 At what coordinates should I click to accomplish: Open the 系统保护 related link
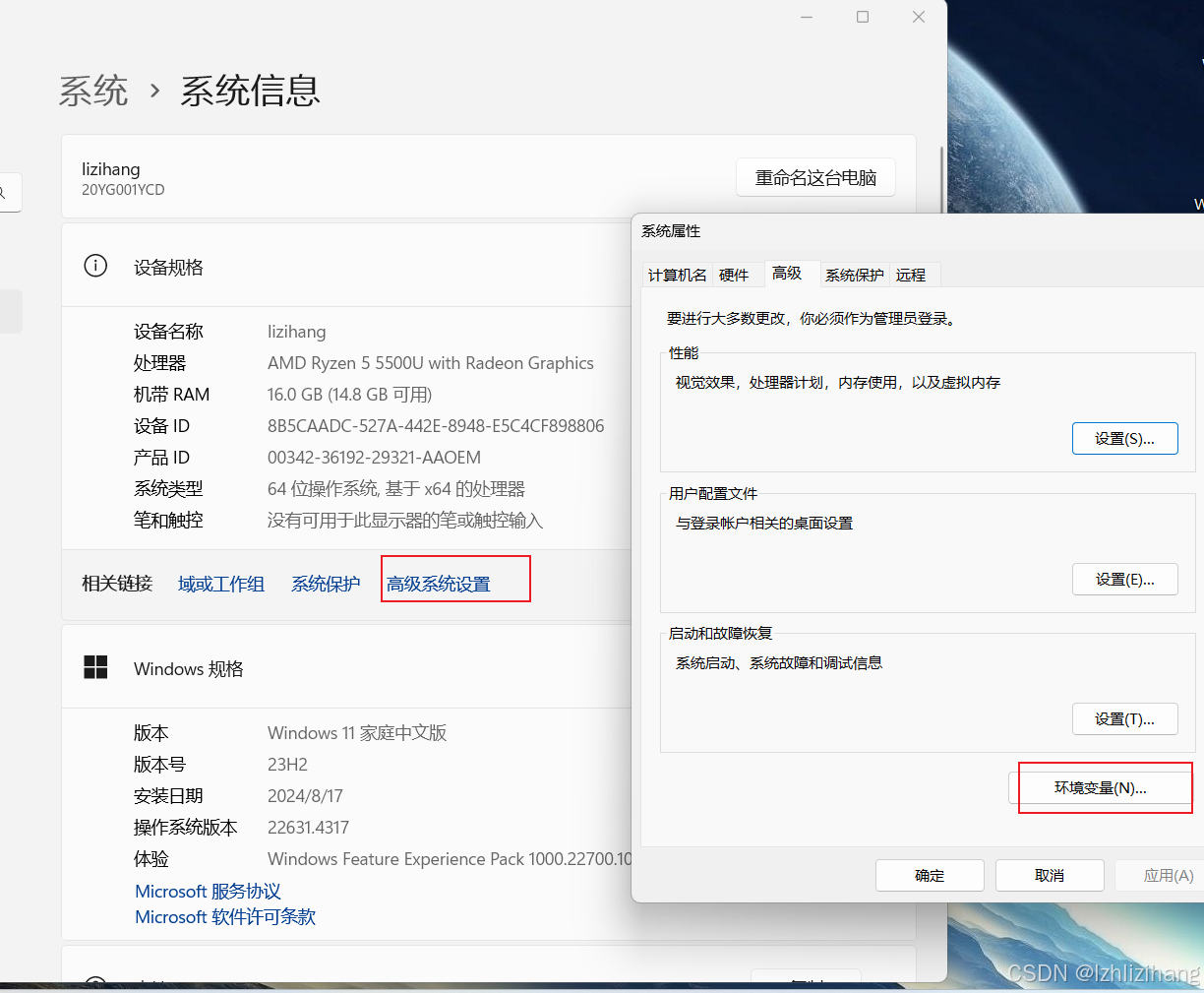point(326,584)
